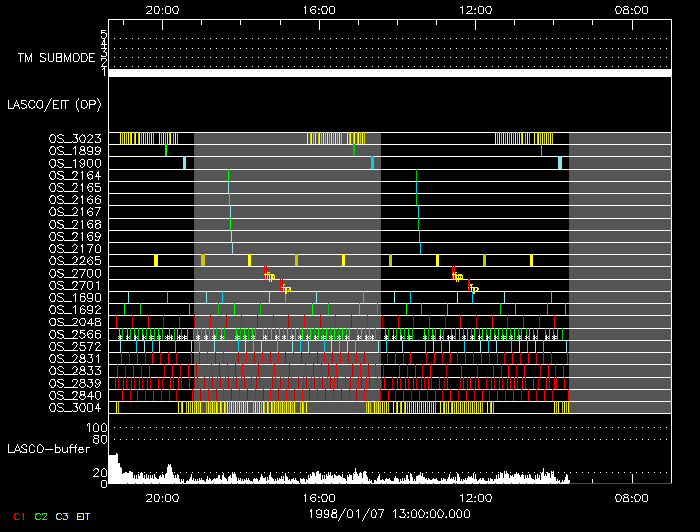Click the bottom axis 16:00 time label
The height and width of the screenshot is (532, 700).
click(x=319, y=498)
